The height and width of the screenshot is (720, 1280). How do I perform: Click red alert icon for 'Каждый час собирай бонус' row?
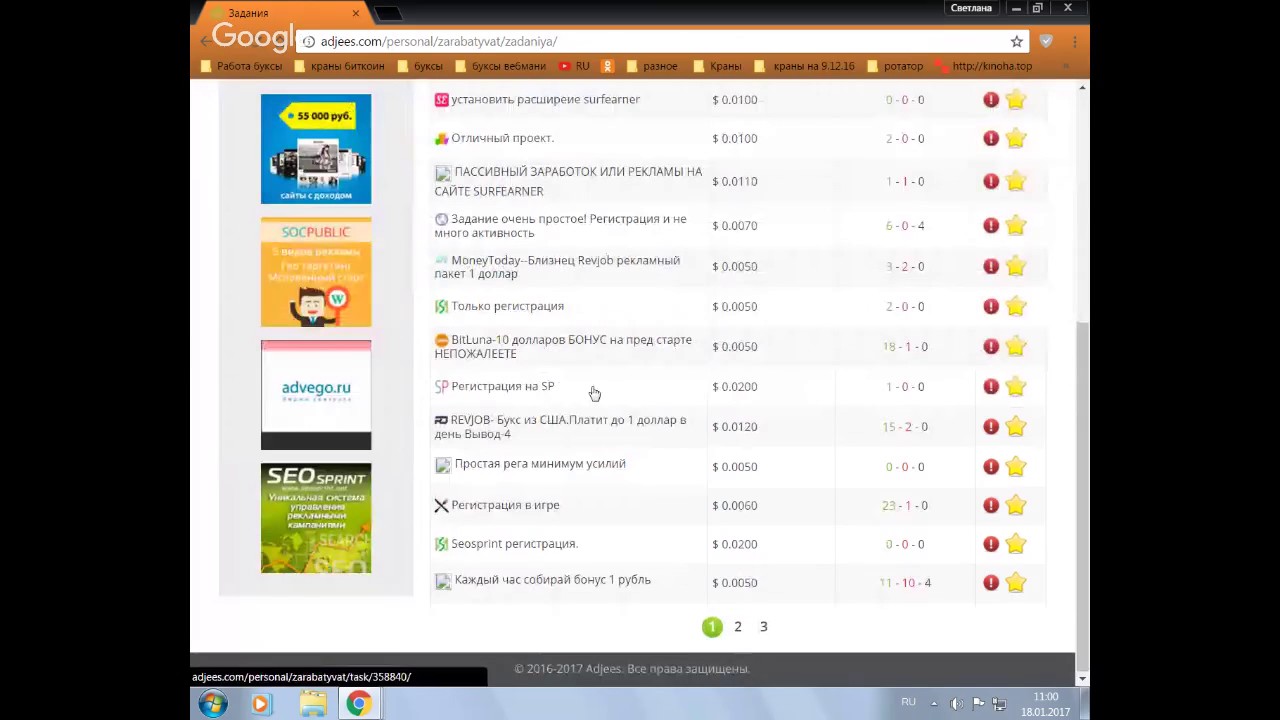[991, 583]
